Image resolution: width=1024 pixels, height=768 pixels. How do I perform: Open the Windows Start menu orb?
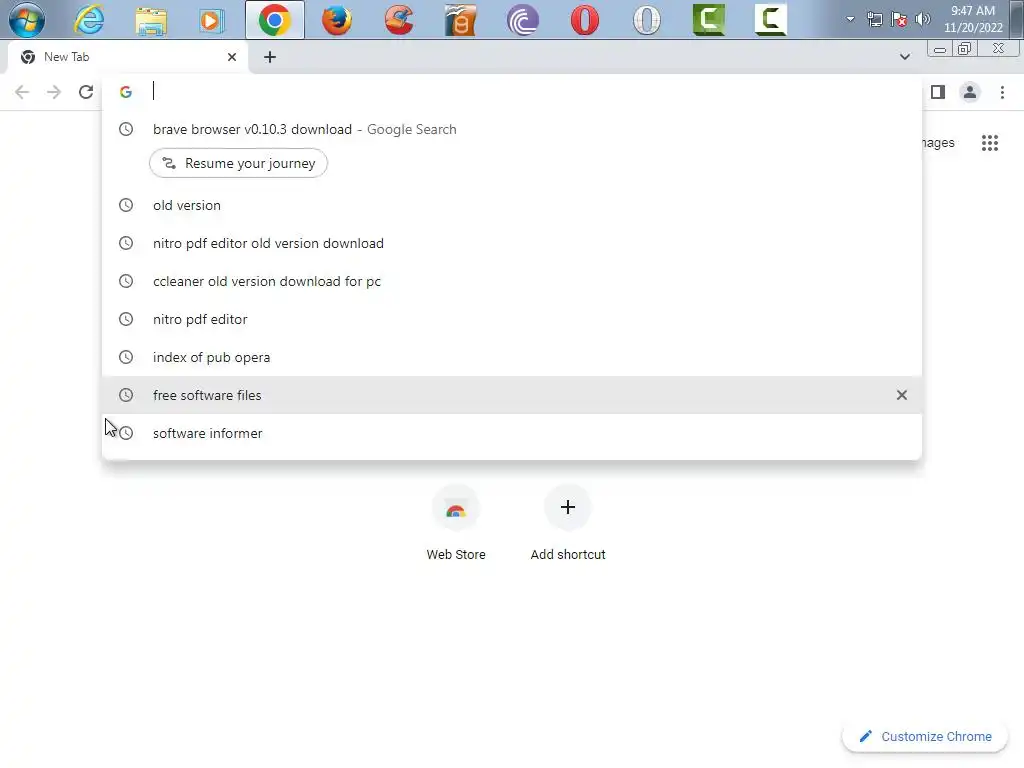pos(27,20)
